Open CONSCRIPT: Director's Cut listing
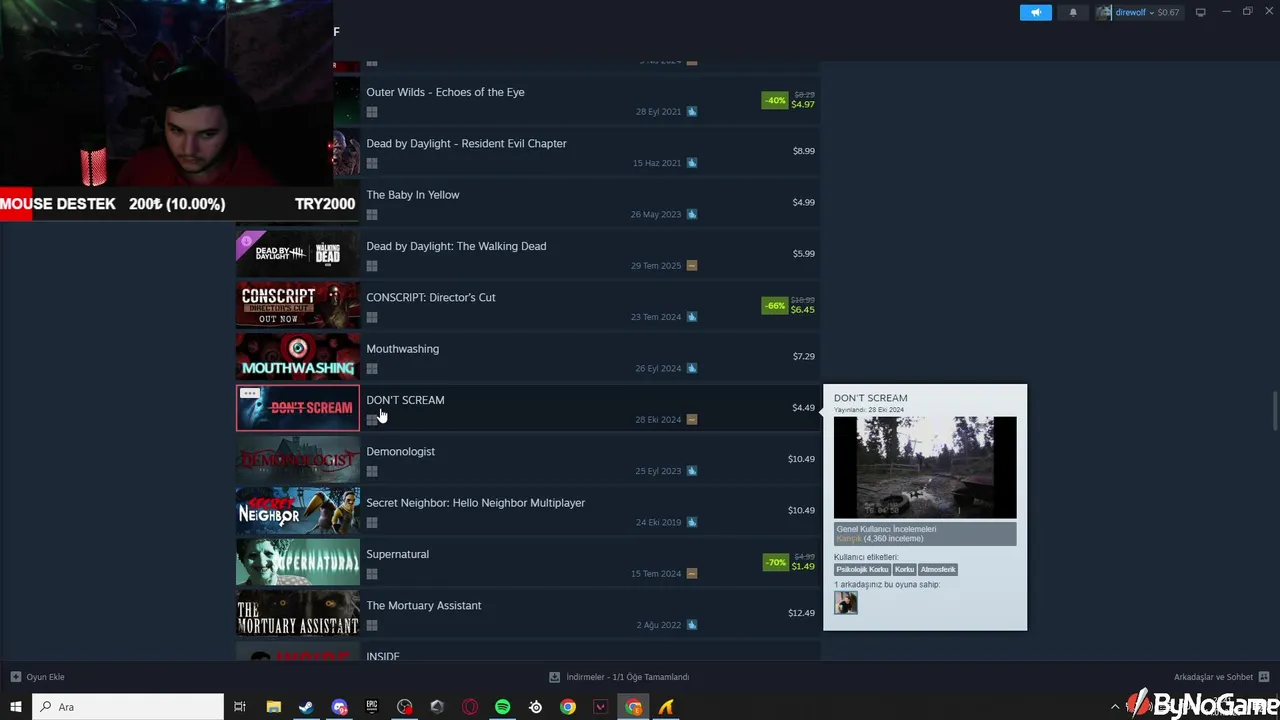Image resolution: width=1280 pixels, height=720 pixels. pos(431,297)
